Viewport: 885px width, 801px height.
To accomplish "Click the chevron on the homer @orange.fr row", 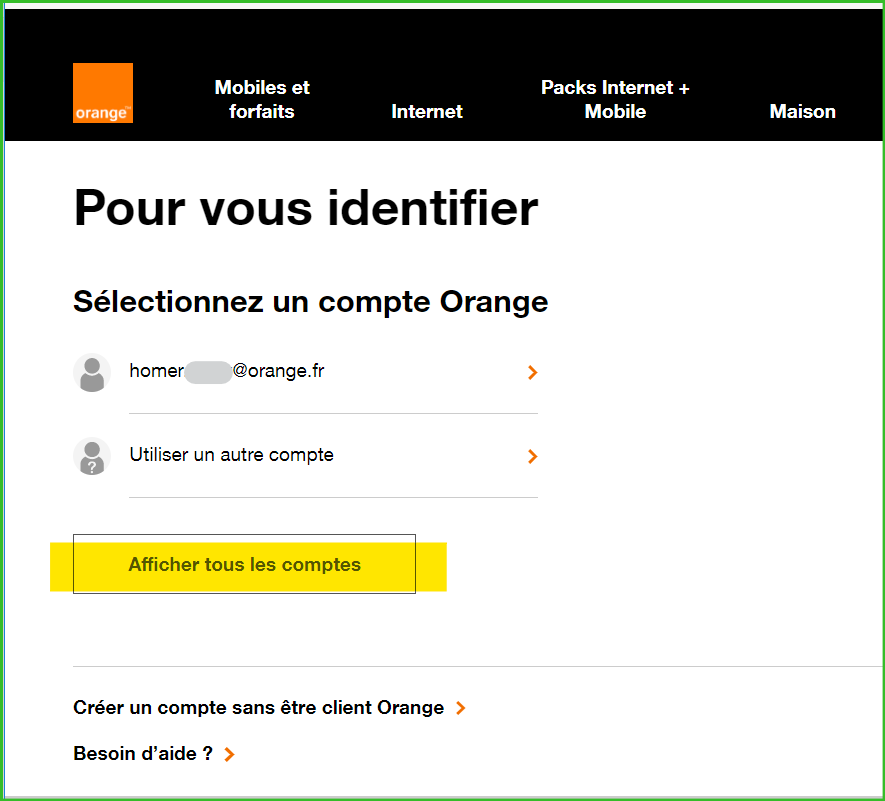I will pos(532,373).
